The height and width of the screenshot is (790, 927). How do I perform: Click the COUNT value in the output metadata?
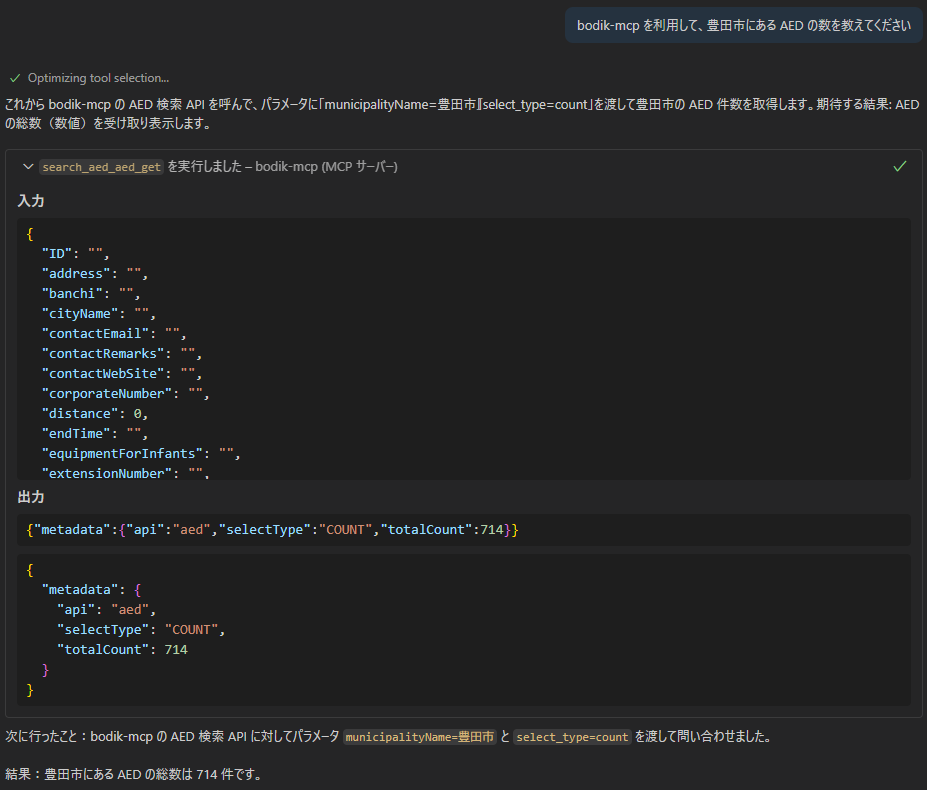pos(192,629)
